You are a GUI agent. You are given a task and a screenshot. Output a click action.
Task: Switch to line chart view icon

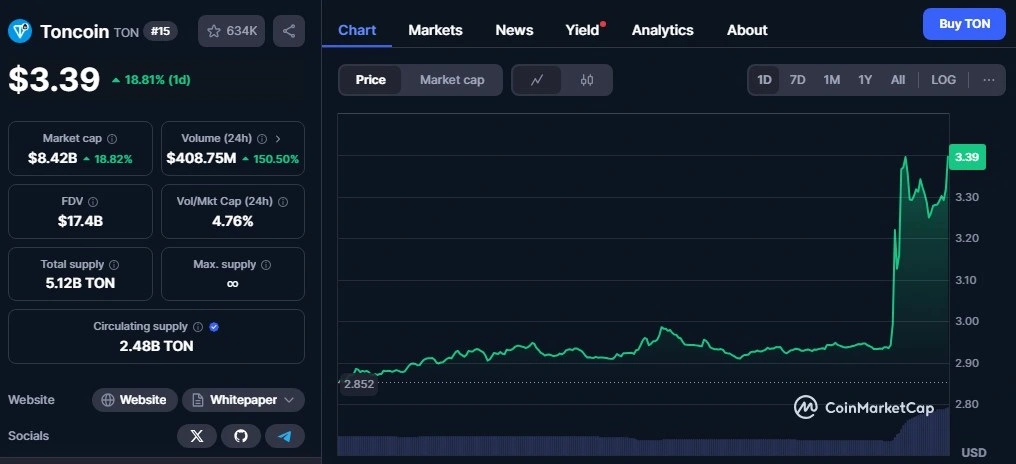537,80
